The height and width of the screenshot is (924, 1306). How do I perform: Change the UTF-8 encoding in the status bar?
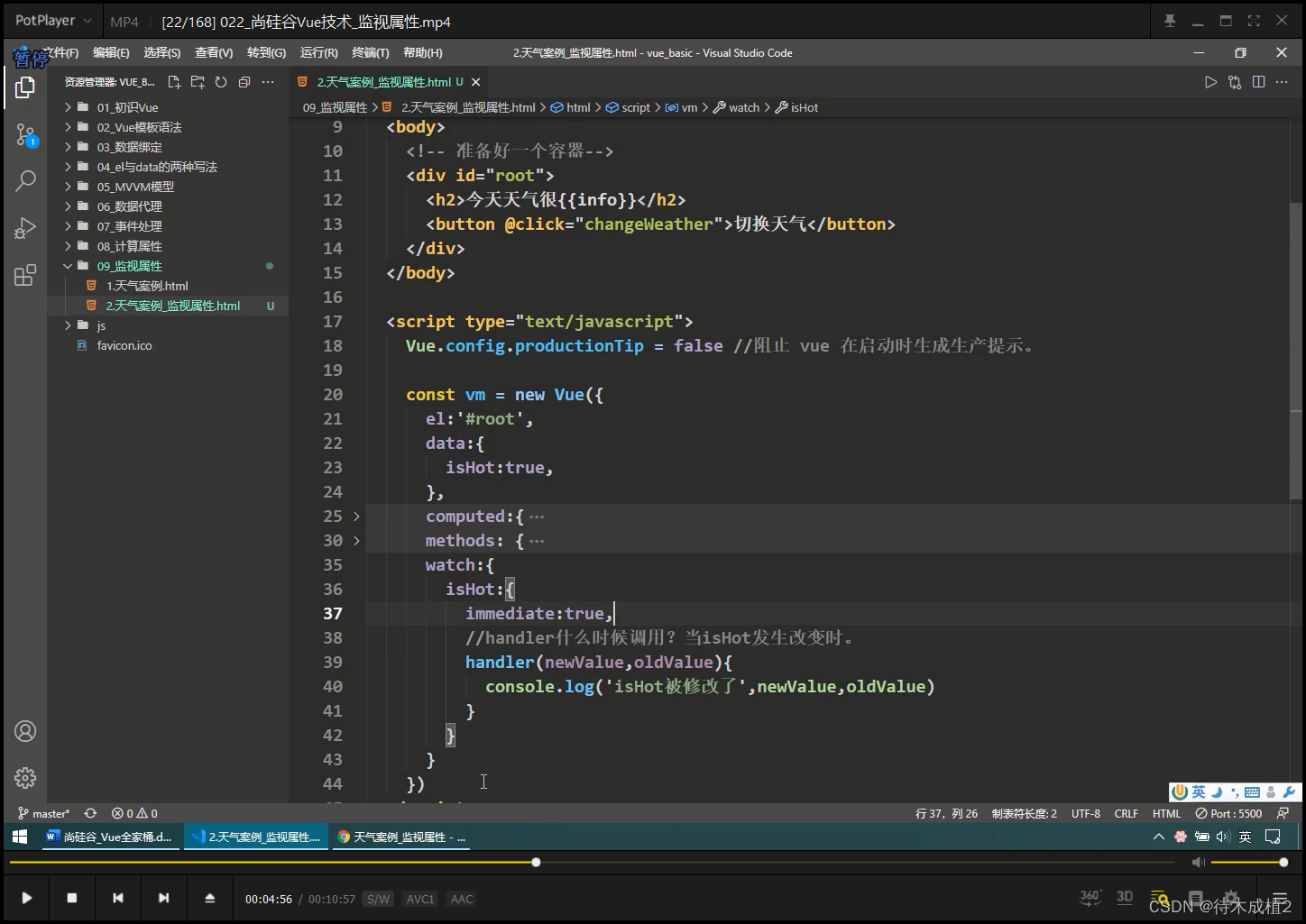click(x=1086, y=813)
